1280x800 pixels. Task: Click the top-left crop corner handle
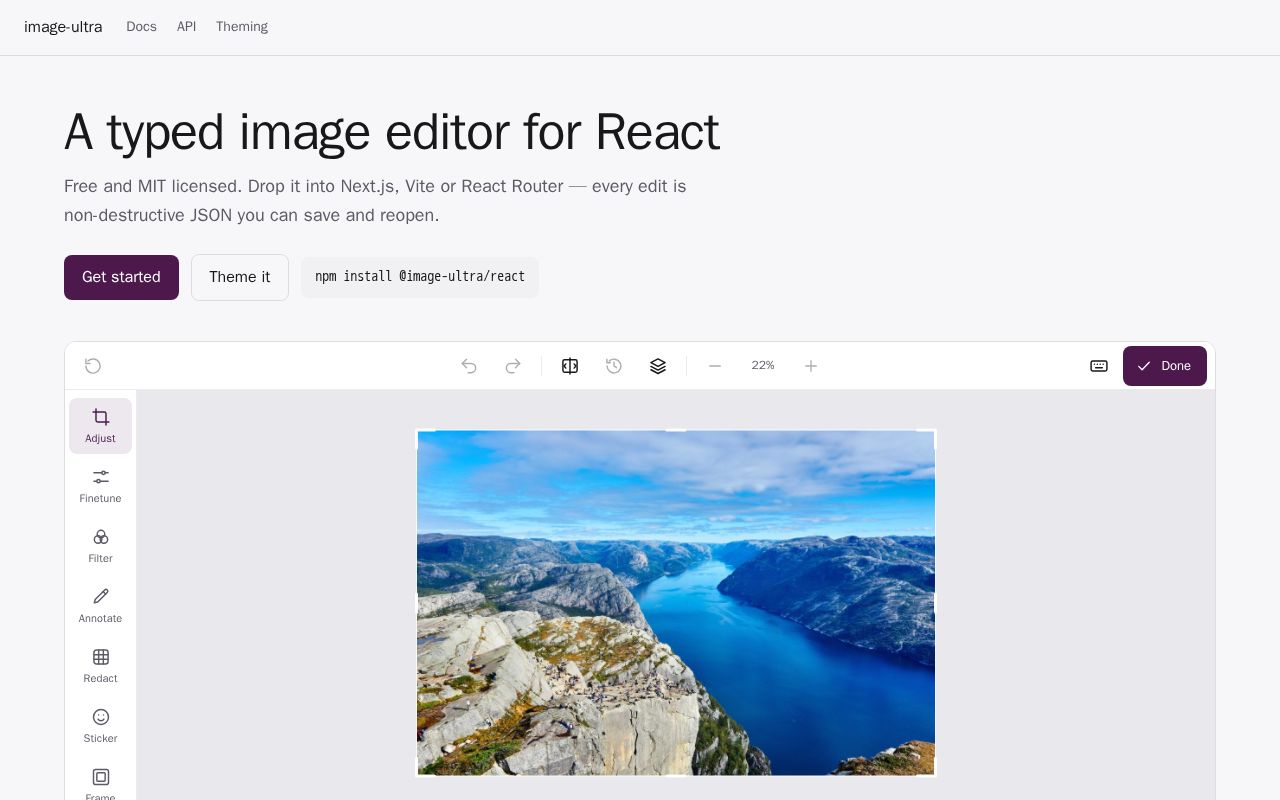[418, 431]
